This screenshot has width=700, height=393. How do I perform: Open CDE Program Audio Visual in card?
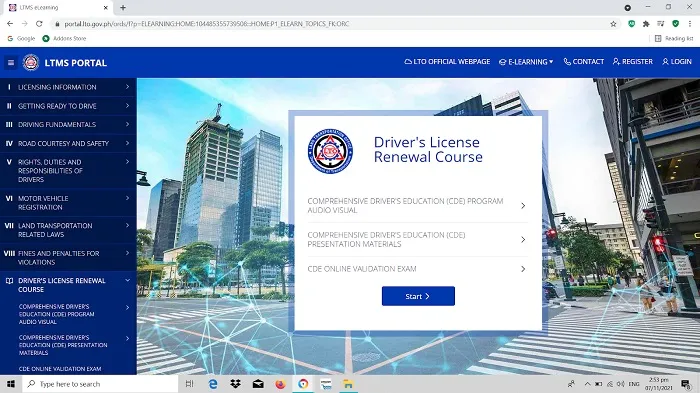(417, 205)
